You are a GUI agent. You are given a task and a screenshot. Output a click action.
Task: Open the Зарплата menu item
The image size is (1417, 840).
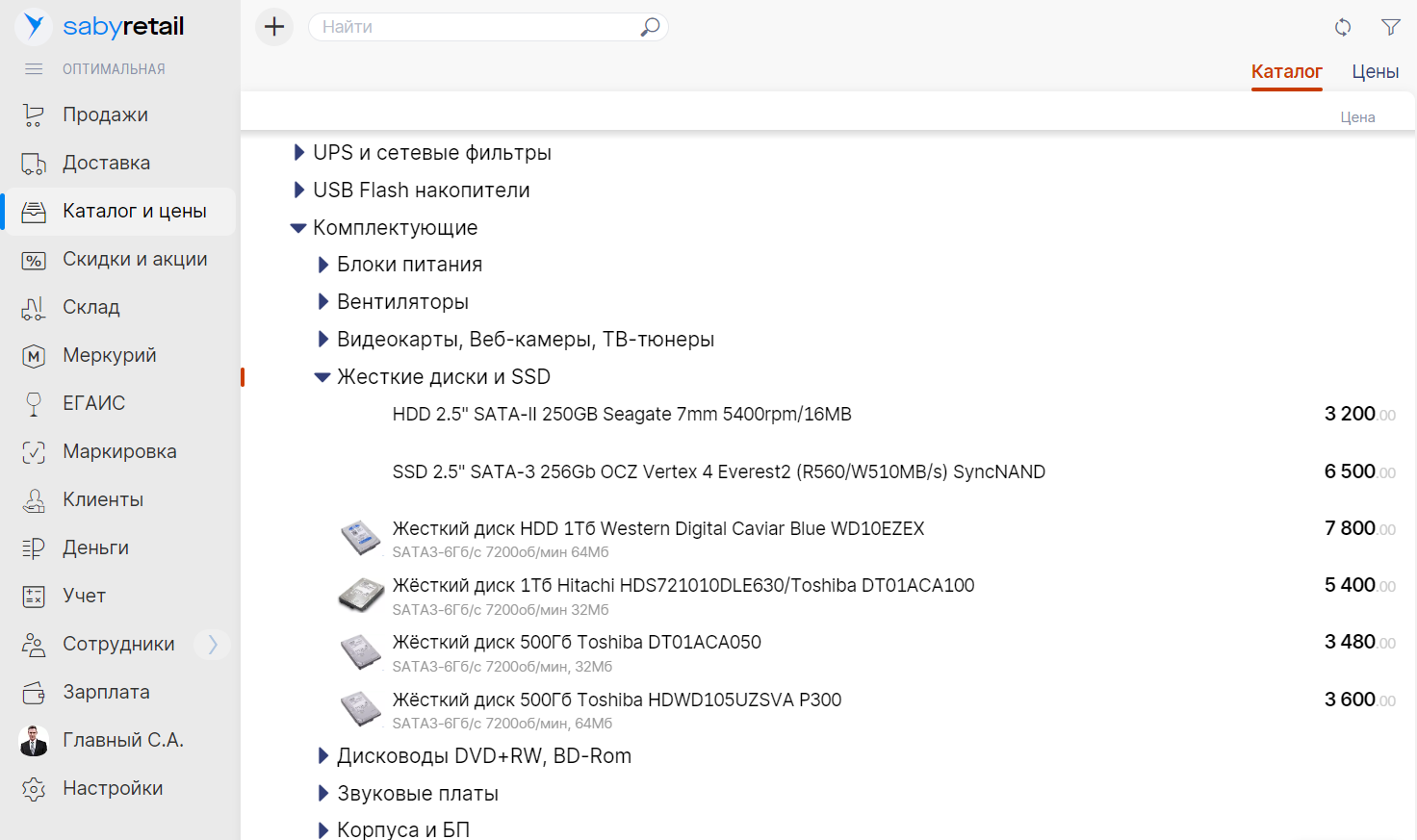coord(106,692)
